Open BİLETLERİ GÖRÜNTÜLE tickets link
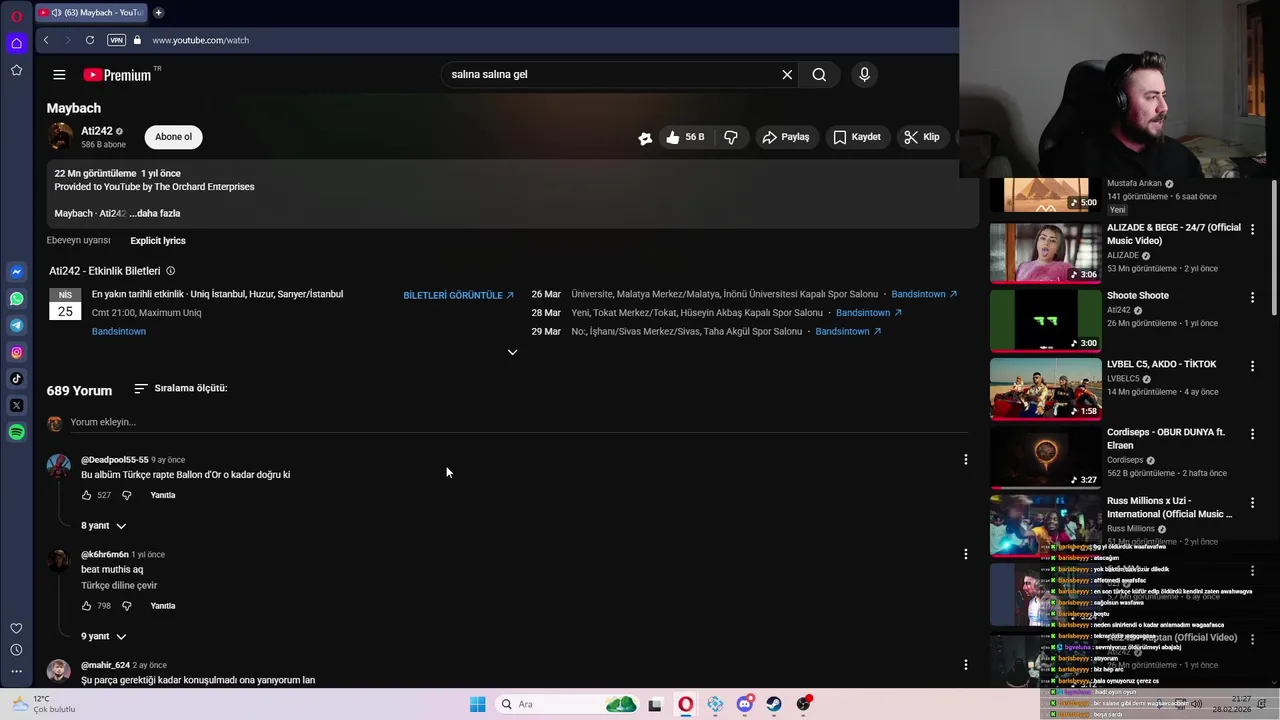The height and width of the screenshot is (720, 1280). tap(458, 296)
